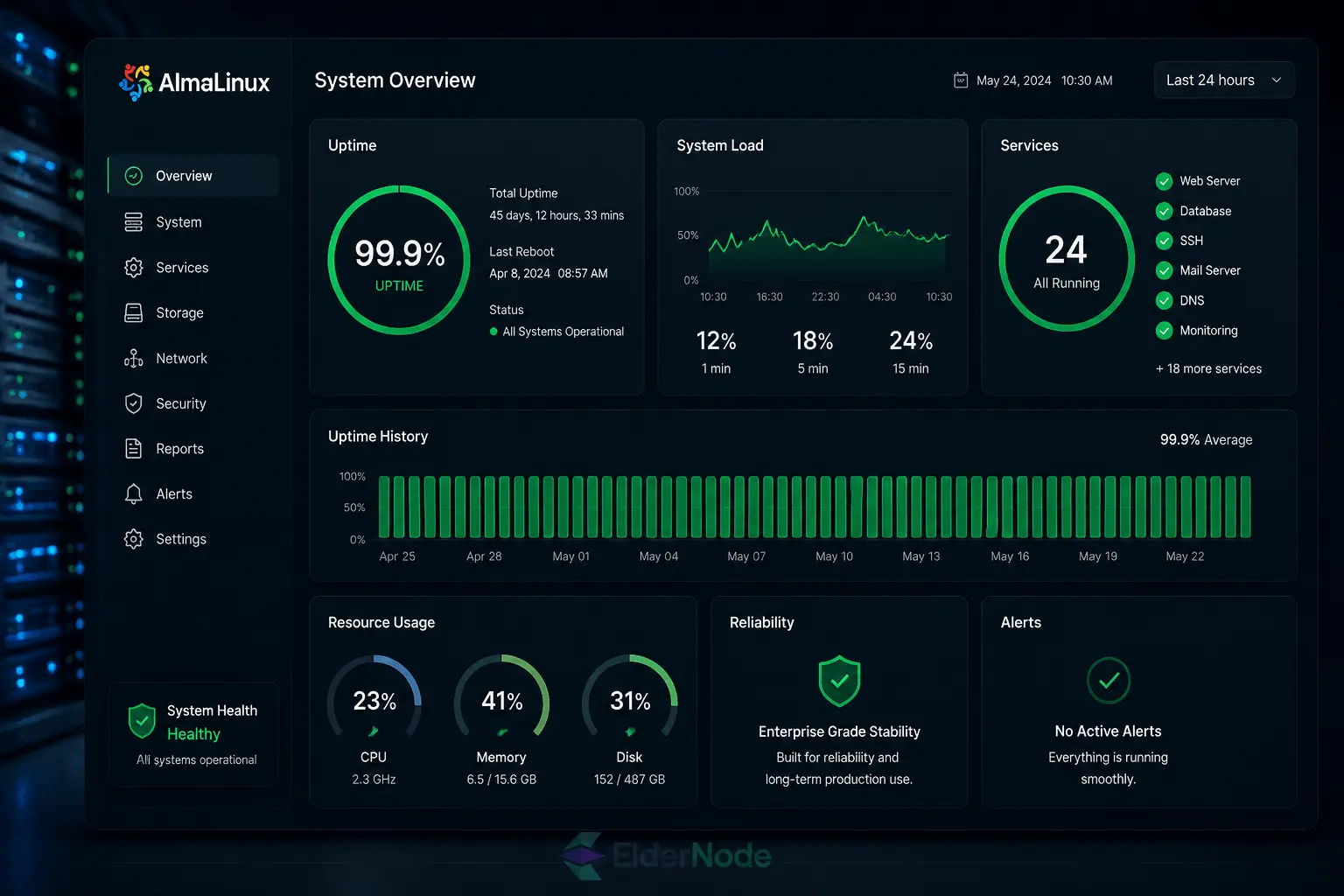Click the Alerts bell icon
1344x896 pixels.
pyautogui.click(x=134, y=494)
